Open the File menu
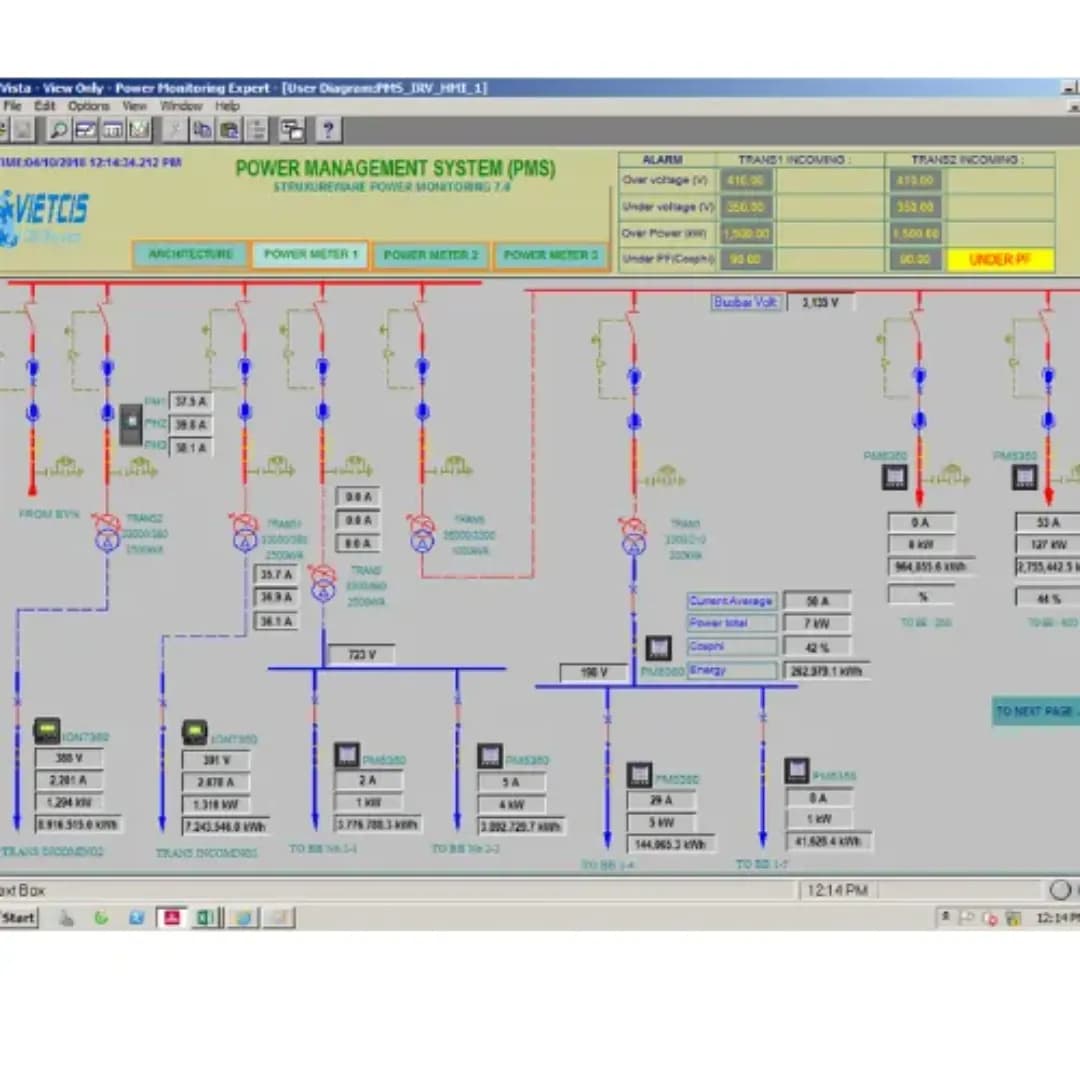Screen dimensions: 1080x1080 click(12, 106)
